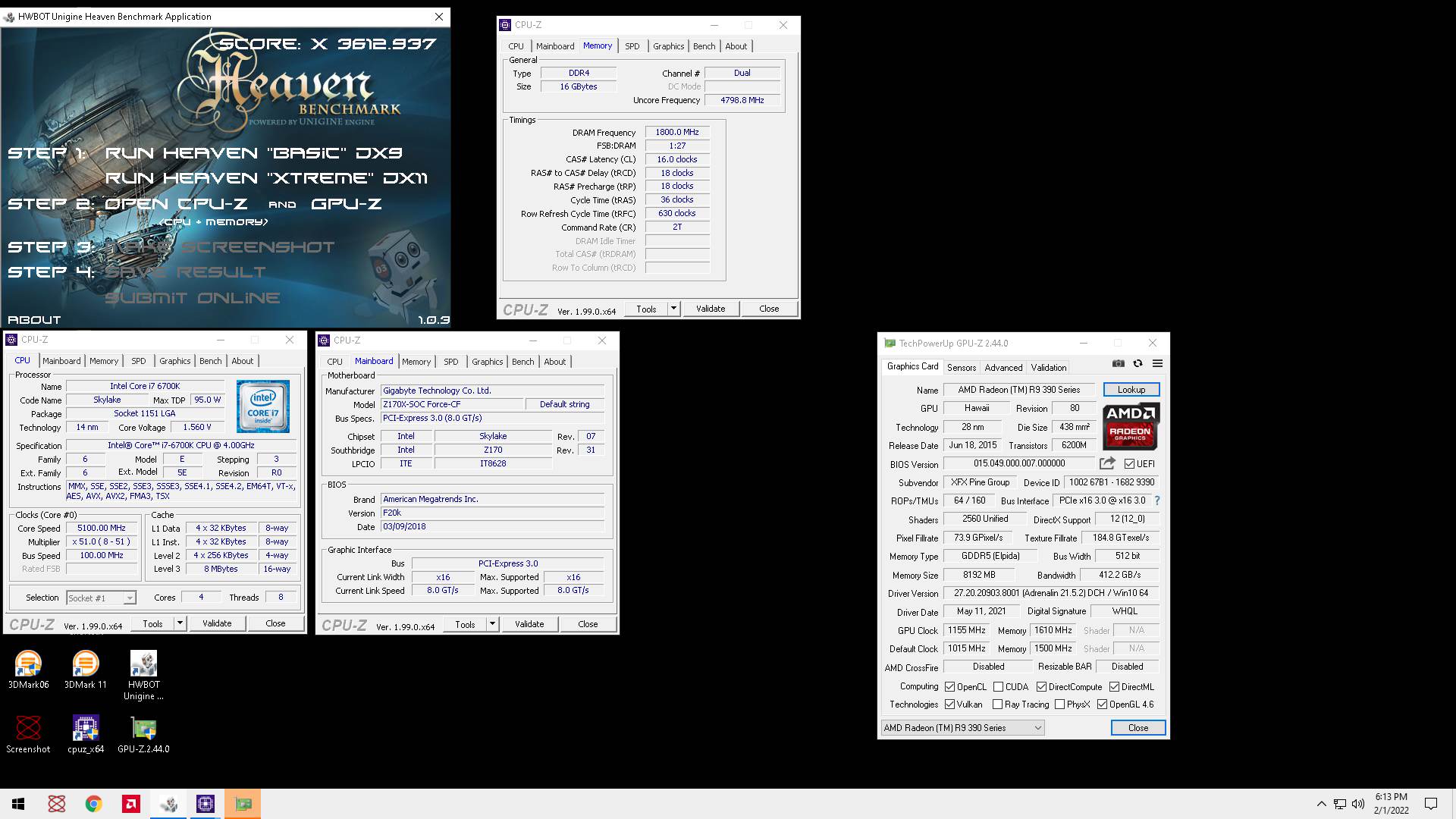This screenshot has height=819, width=1456.
Task: Open the Windows Start menu
Action: (x=18, y=804)
